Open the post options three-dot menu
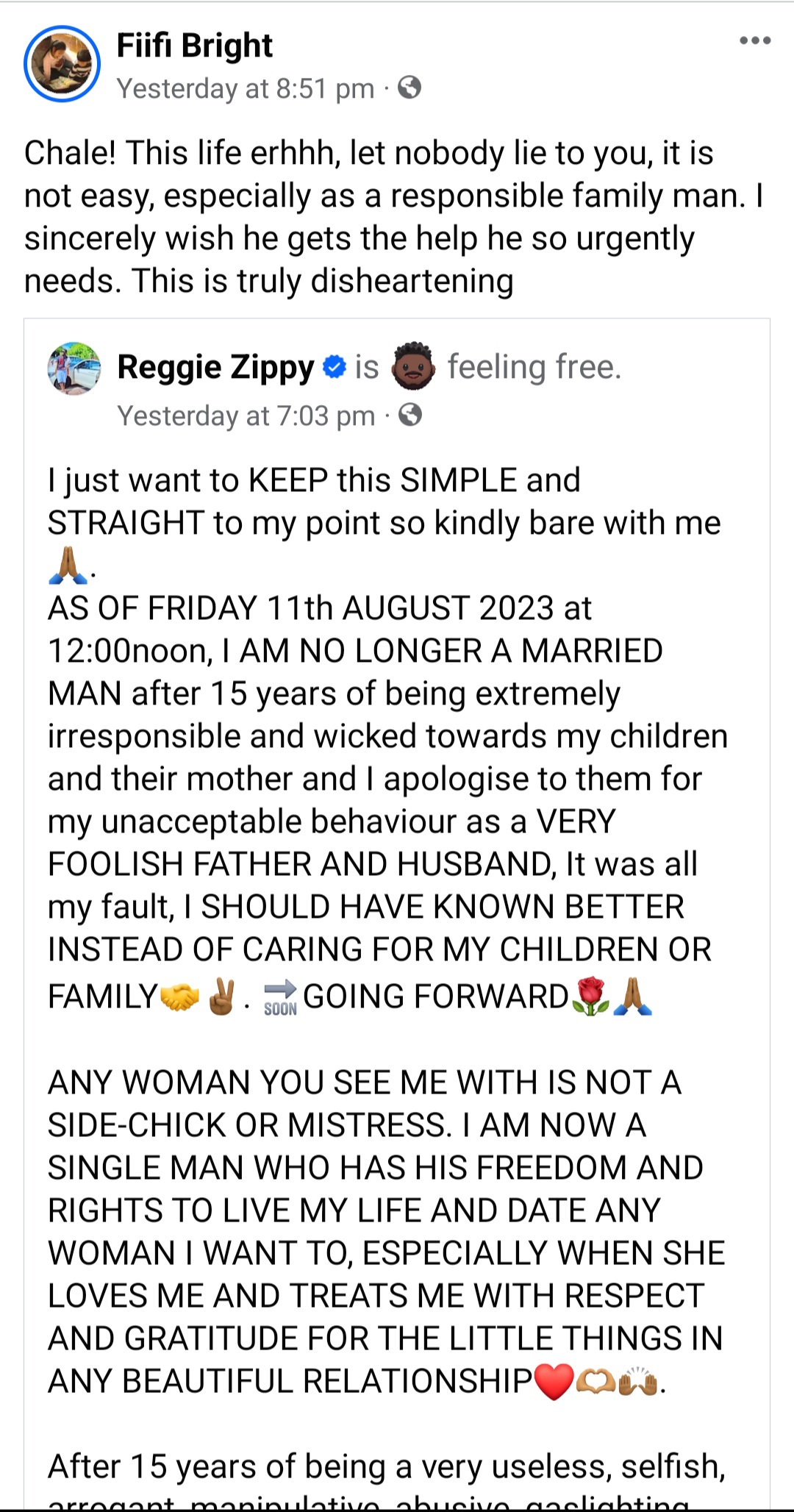Image resolution: width=794 pixels, height=1512 pixels. pyautogui.click(x=754, y=41)
